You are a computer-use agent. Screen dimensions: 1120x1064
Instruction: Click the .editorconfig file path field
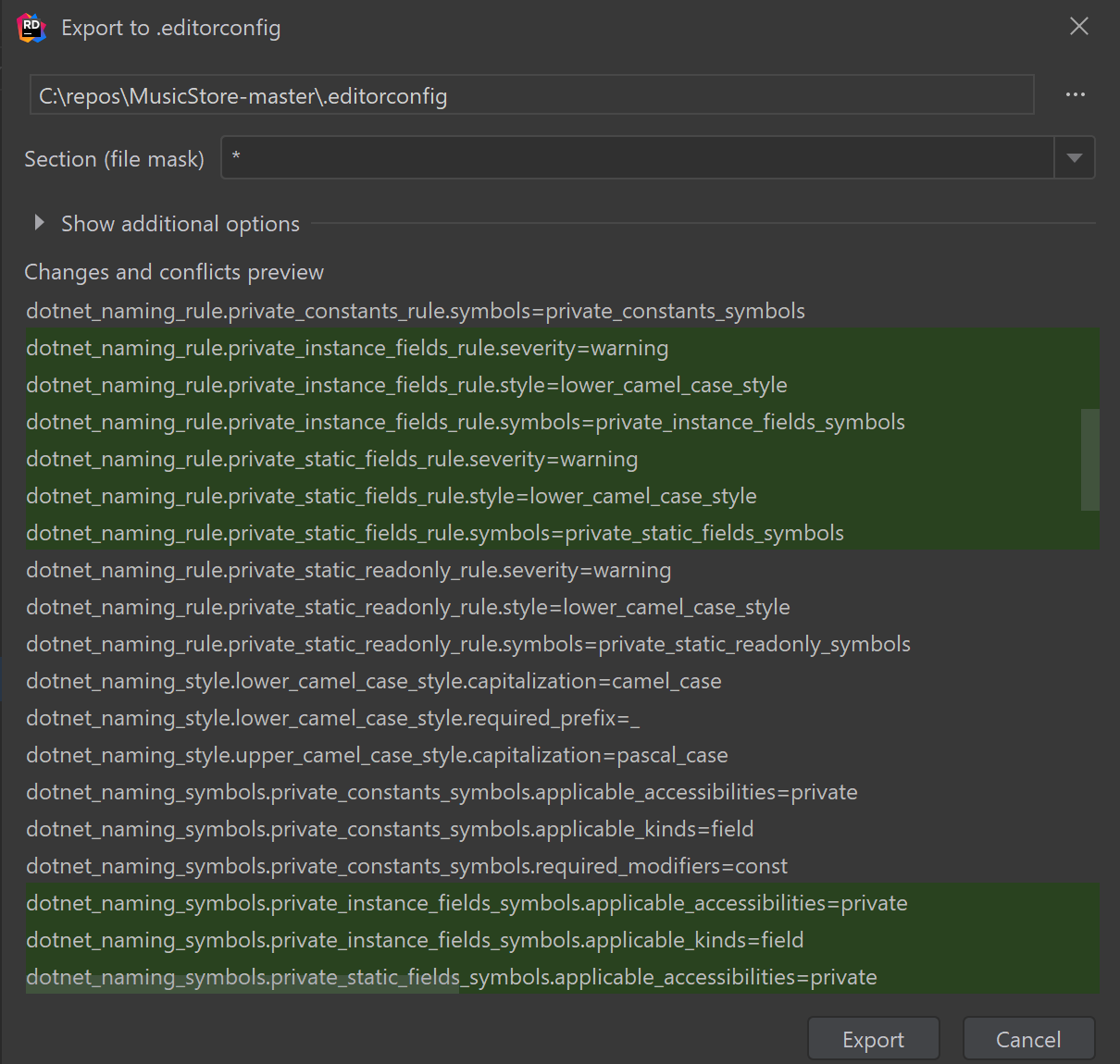click(531, 95)
